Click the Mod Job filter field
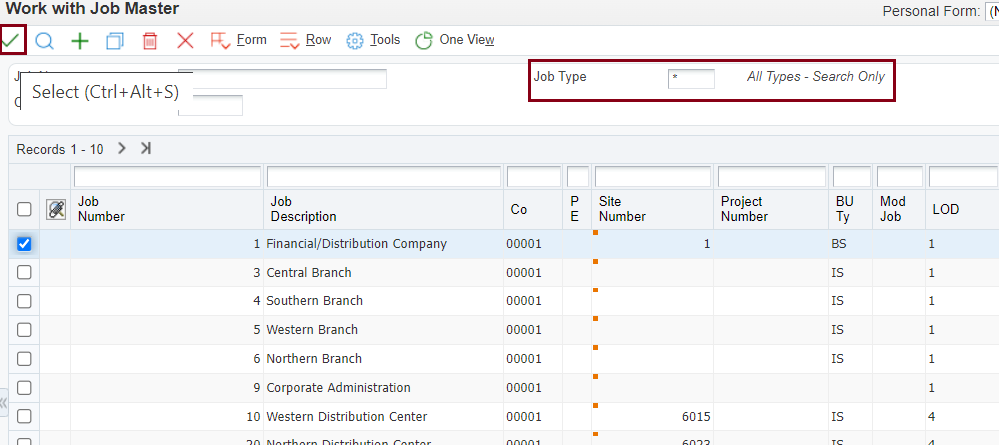Screen dimensions: 999x445 900,176
